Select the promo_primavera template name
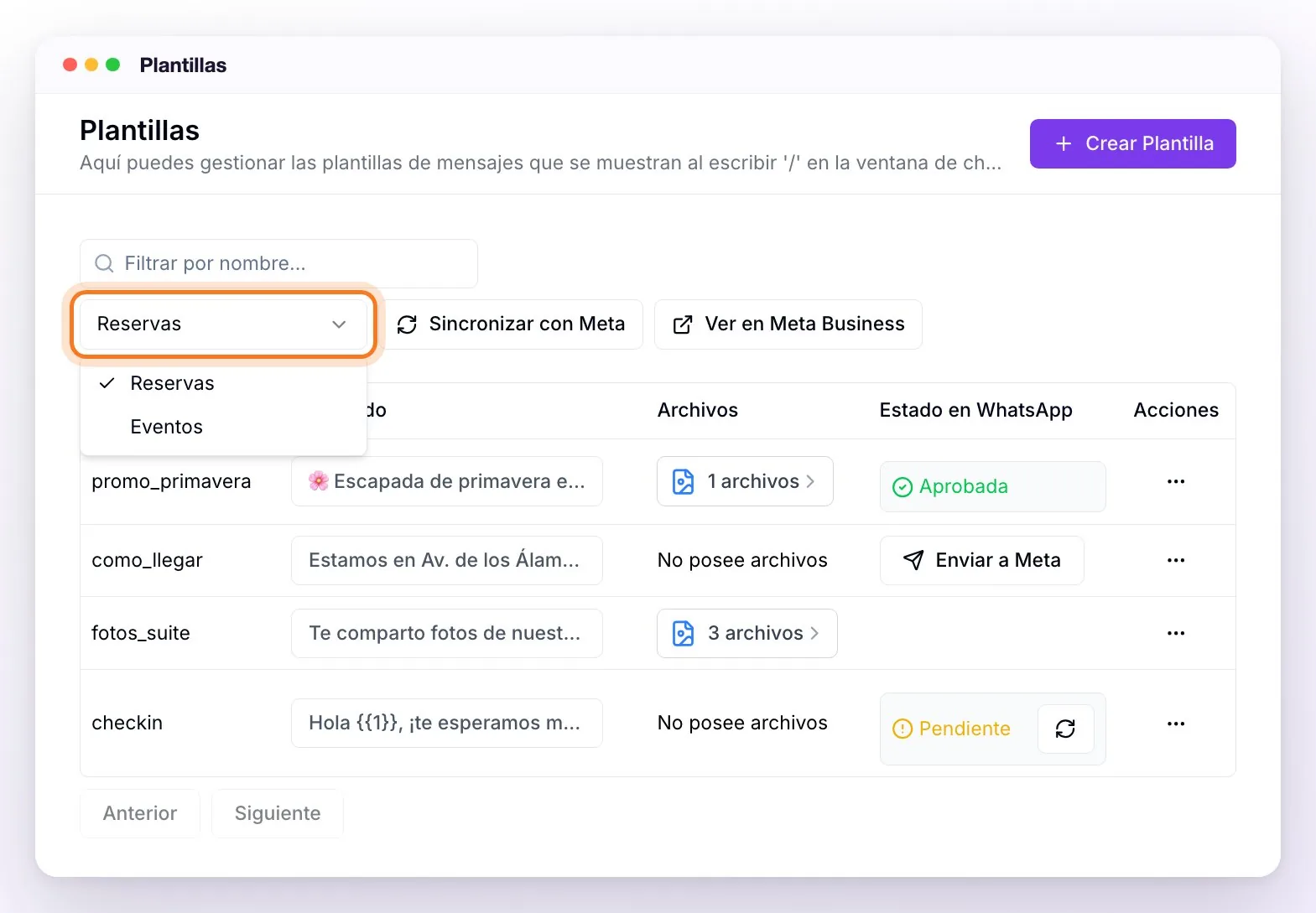 (x=171, y=481)
